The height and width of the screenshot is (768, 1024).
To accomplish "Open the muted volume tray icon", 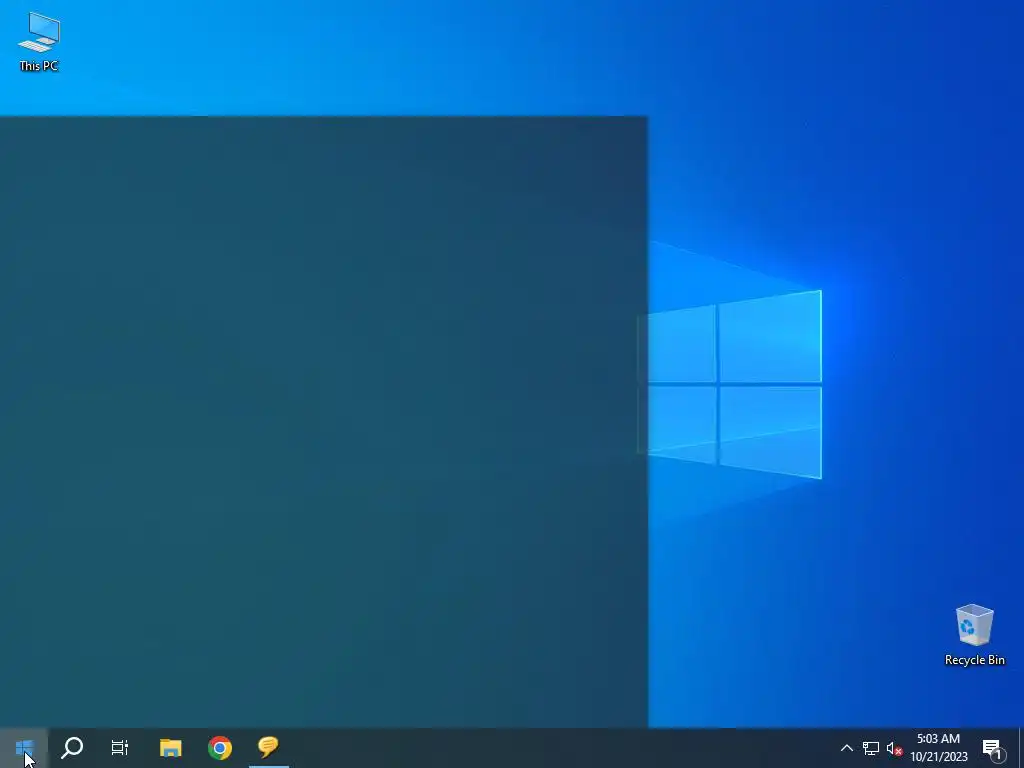I will 894,748.
